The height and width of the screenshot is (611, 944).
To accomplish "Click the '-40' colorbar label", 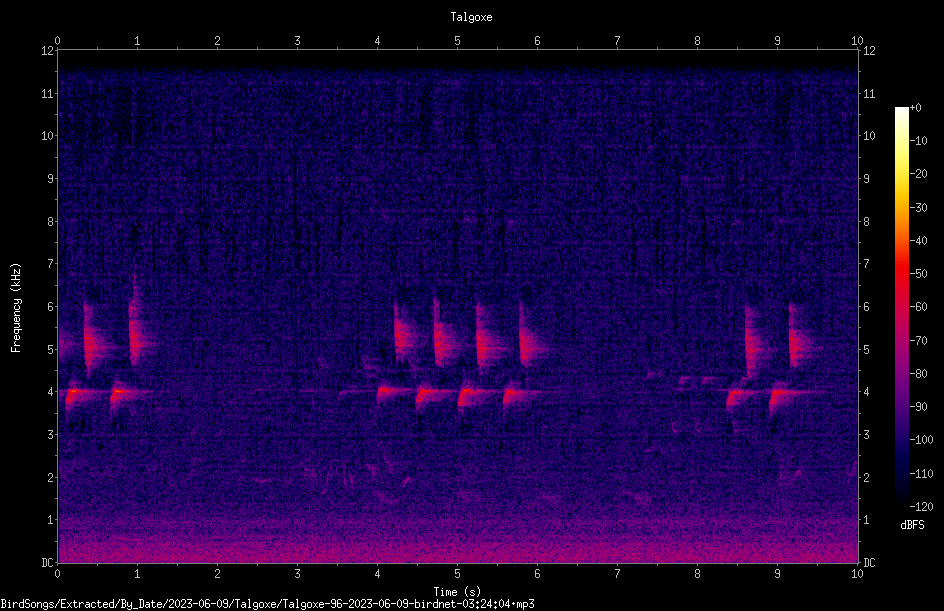I will click(x=918, y=241).
